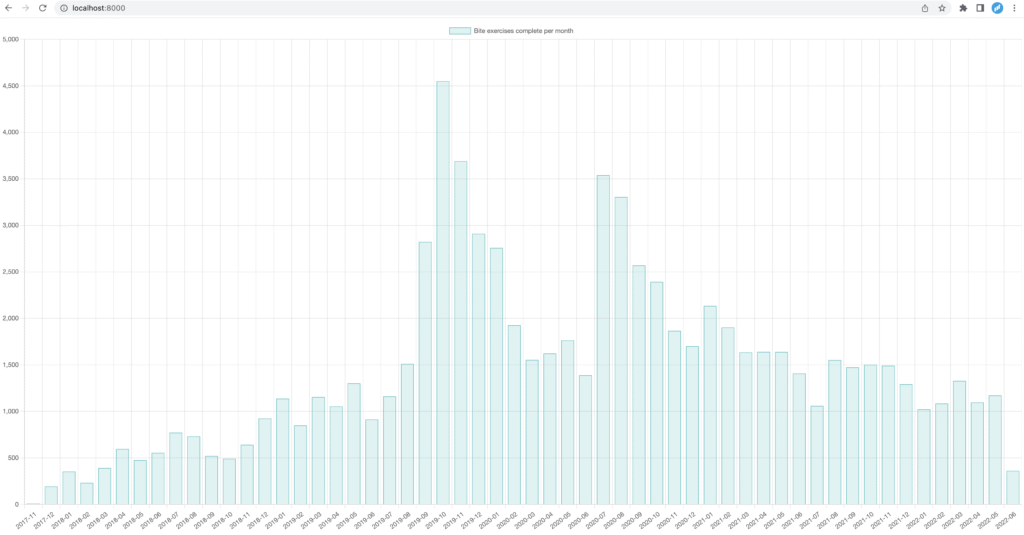Open Chrome's three-dot menu
Viewport: 1024px width, 535px height.
click(x=1014, y=8)
